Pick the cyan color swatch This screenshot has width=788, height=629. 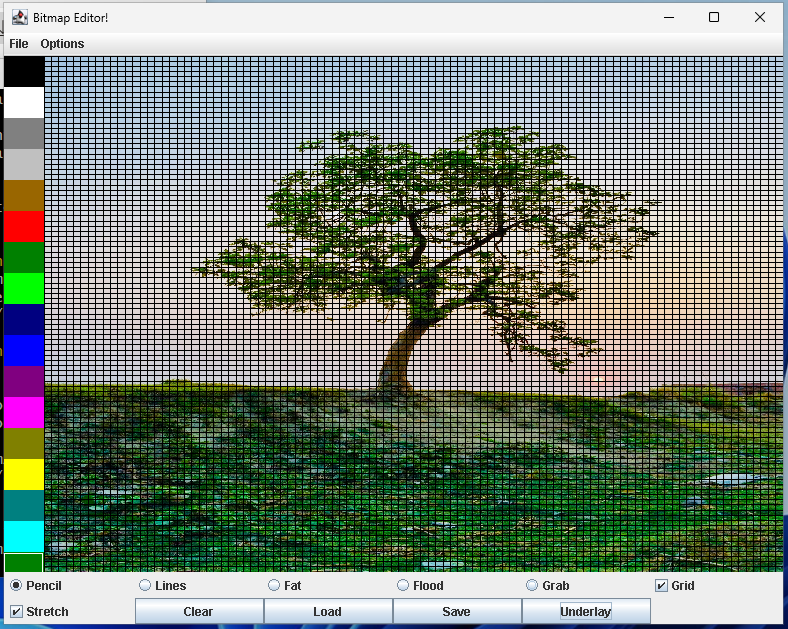[x=24, y=536]
